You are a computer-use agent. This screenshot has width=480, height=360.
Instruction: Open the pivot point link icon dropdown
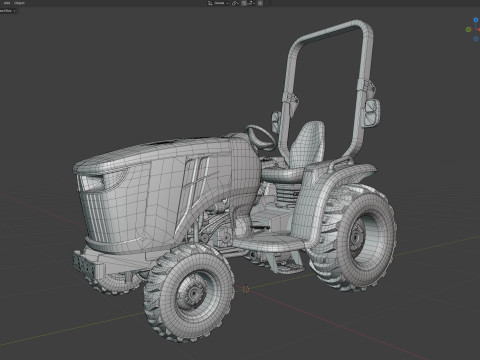click(235, 3)
